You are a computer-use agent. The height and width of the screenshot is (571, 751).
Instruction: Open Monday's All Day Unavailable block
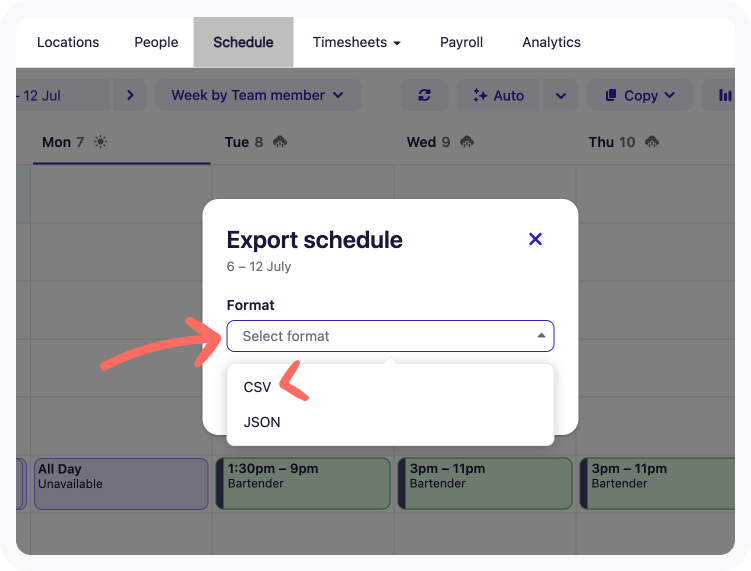tap(121, 483)
